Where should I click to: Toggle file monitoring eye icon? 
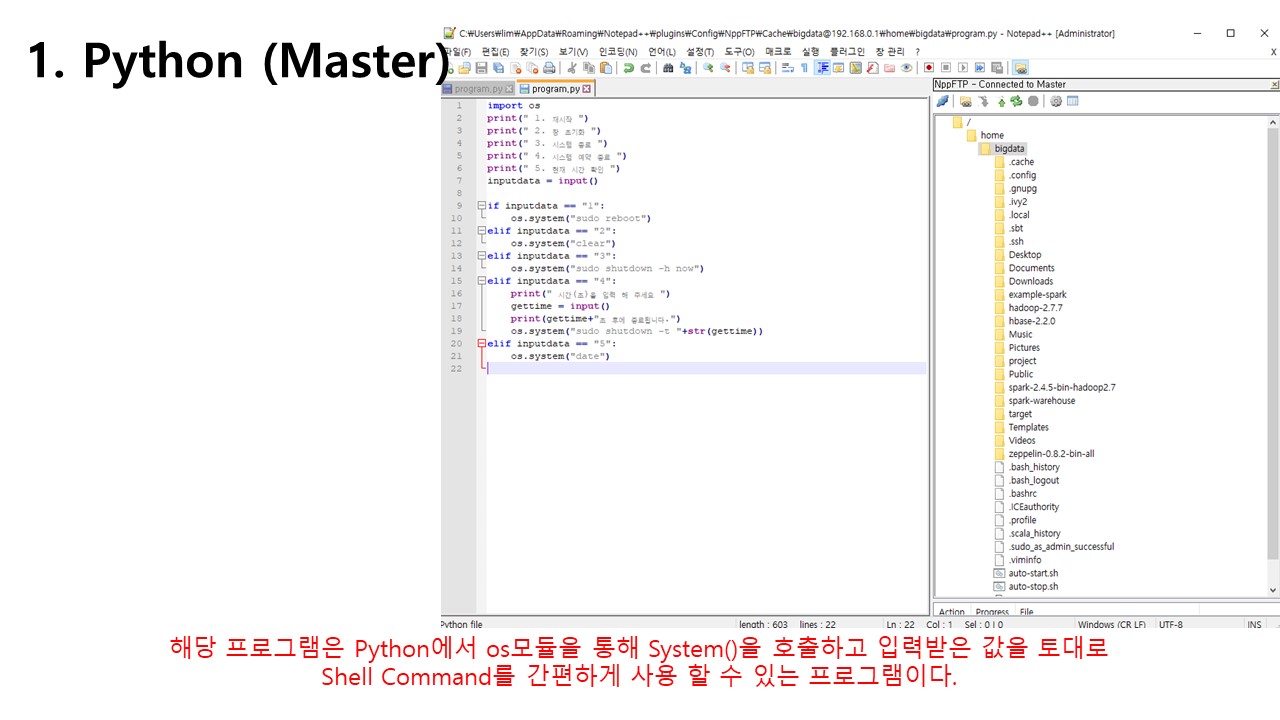(906, 68)
